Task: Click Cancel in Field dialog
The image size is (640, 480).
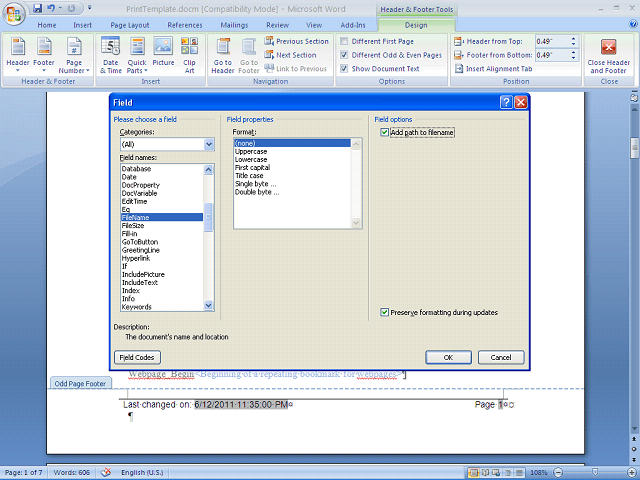Action: click(501, 357)
